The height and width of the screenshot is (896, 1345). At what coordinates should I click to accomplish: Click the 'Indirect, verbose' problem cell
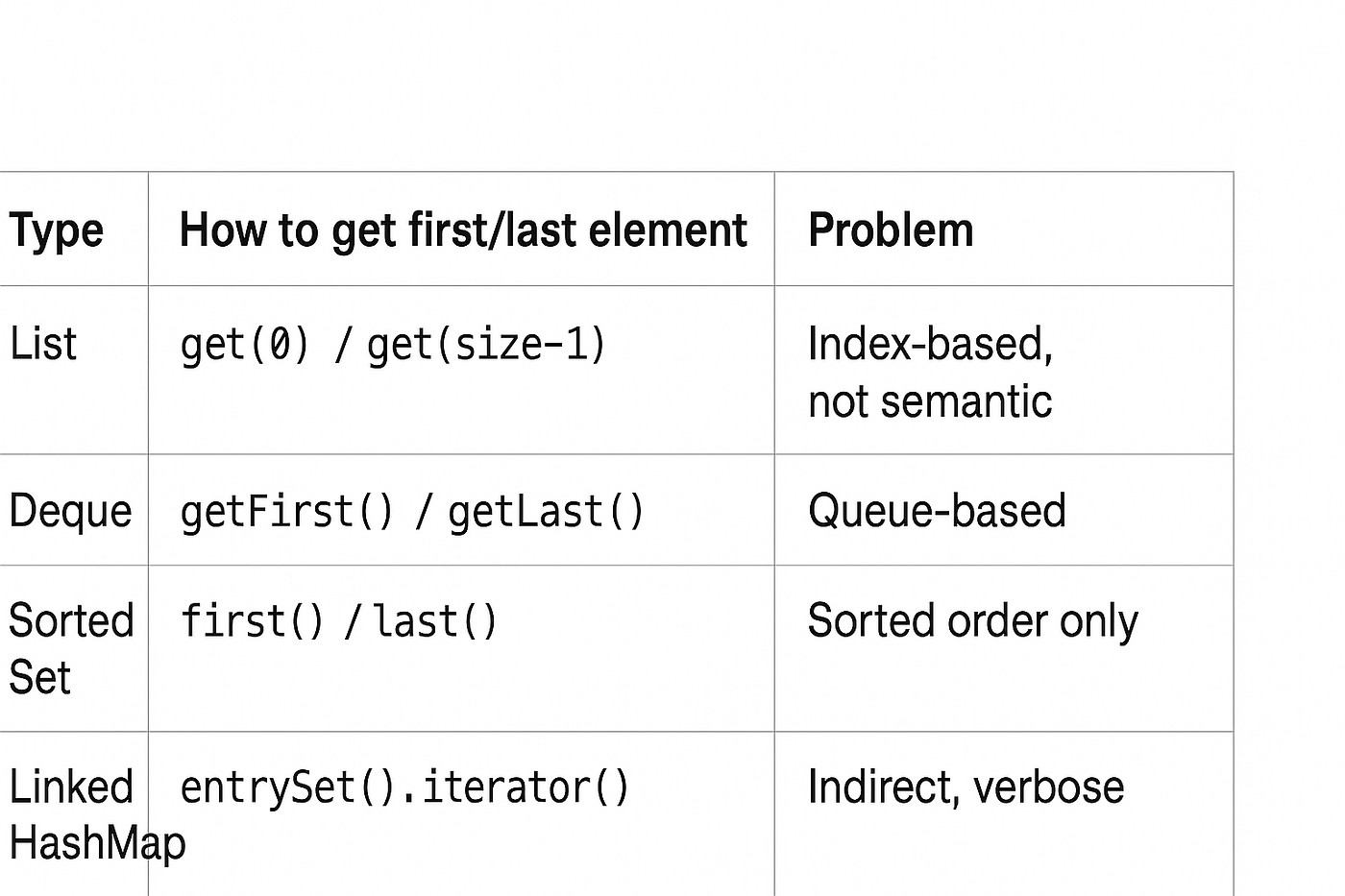965,787
